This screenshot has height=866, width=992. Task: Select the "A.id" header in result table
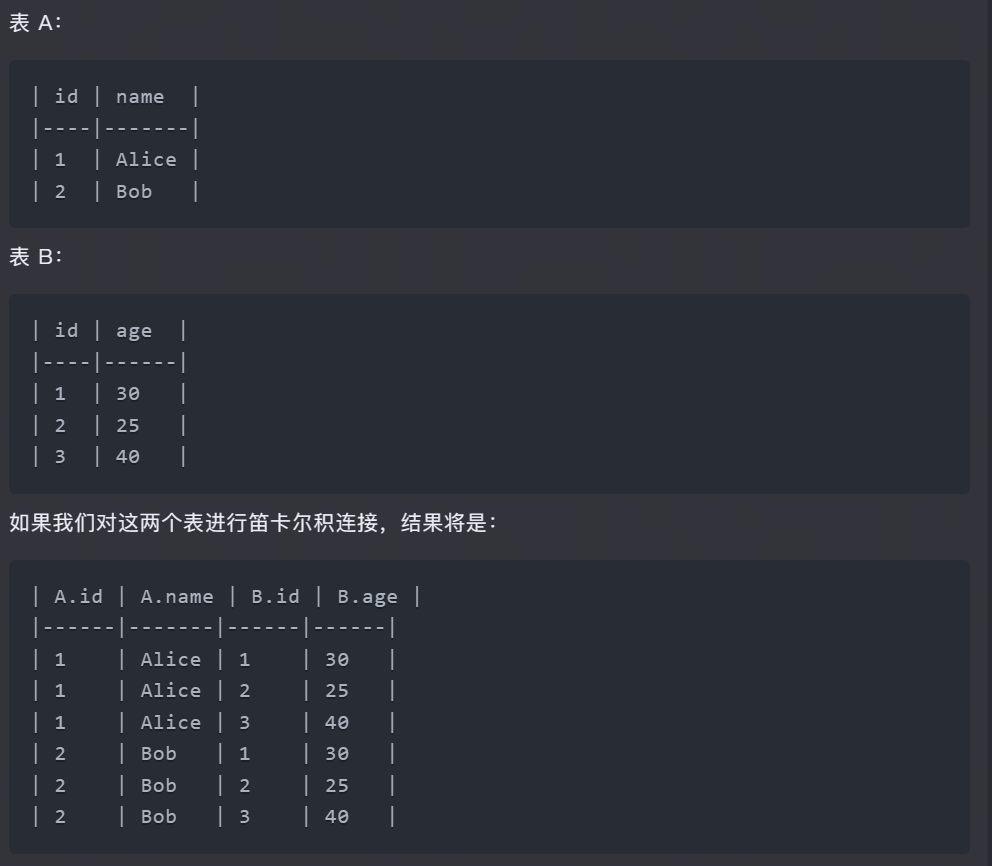tap(78, 597)
